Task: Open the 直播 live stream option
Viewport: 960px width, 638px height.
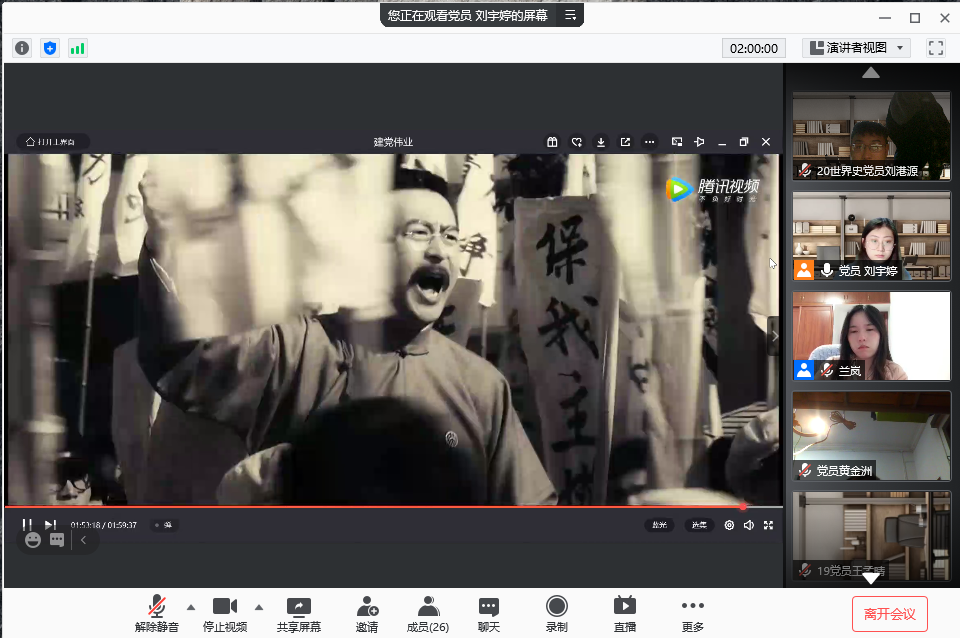Action: tap(625, 613)
